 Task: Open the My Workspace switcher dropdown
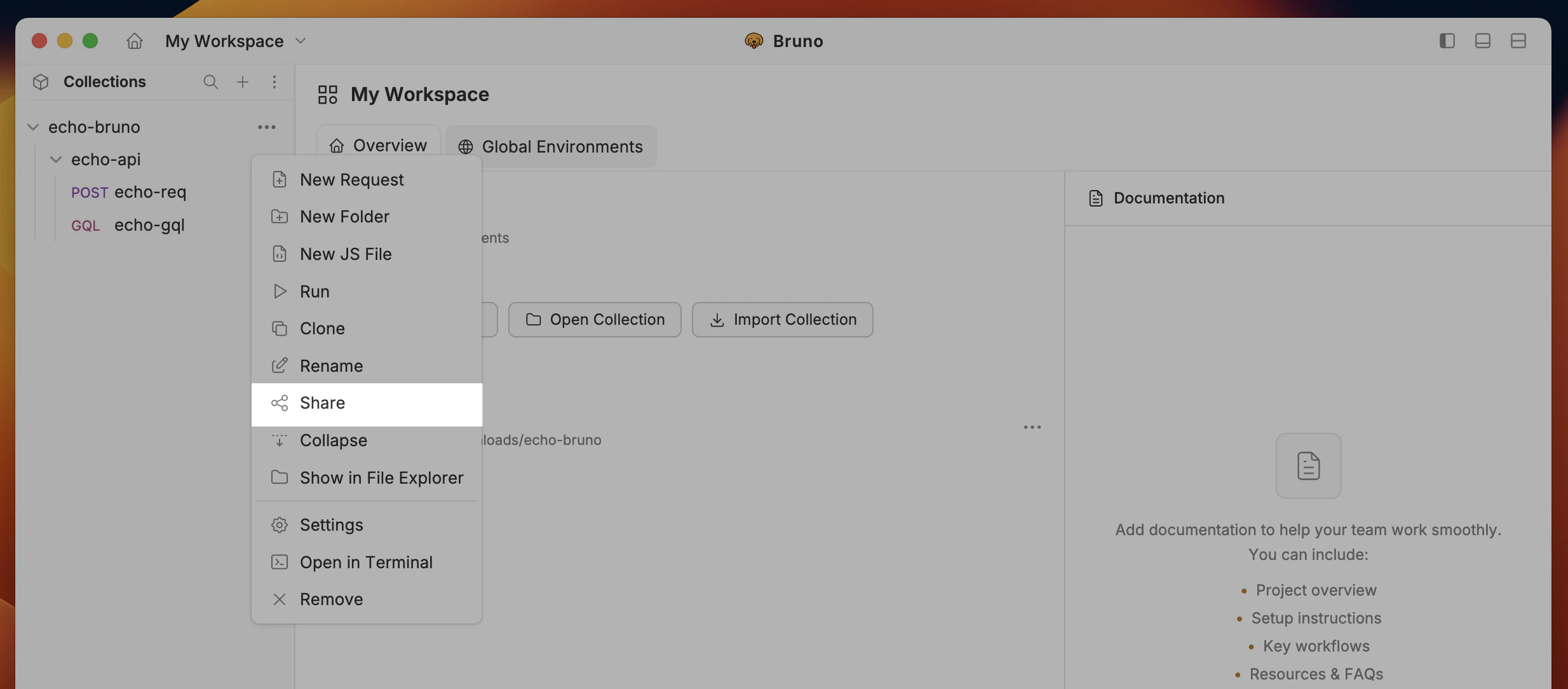point(301,41)
